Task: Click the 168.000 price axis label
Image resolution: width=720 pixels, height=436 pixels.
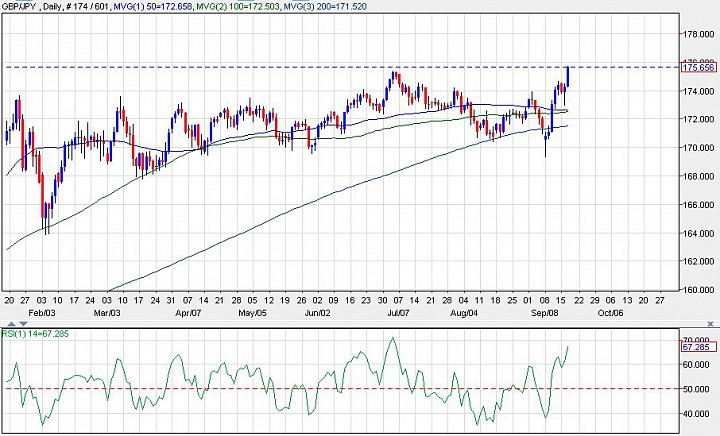Action: coord(698,176)
